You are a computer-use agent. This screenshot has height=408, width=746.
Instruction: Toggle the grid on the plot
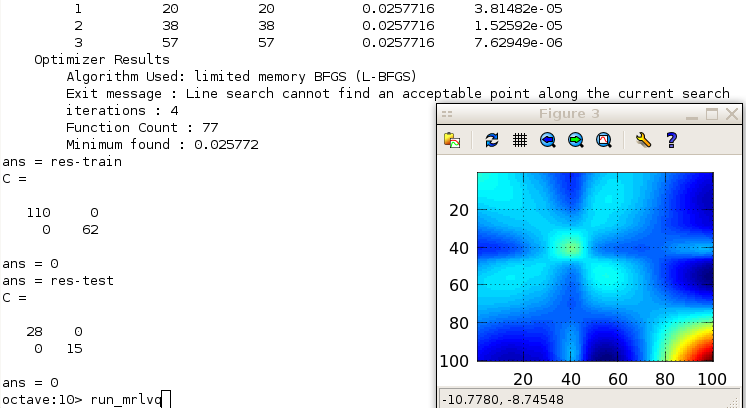pos(519,141)
